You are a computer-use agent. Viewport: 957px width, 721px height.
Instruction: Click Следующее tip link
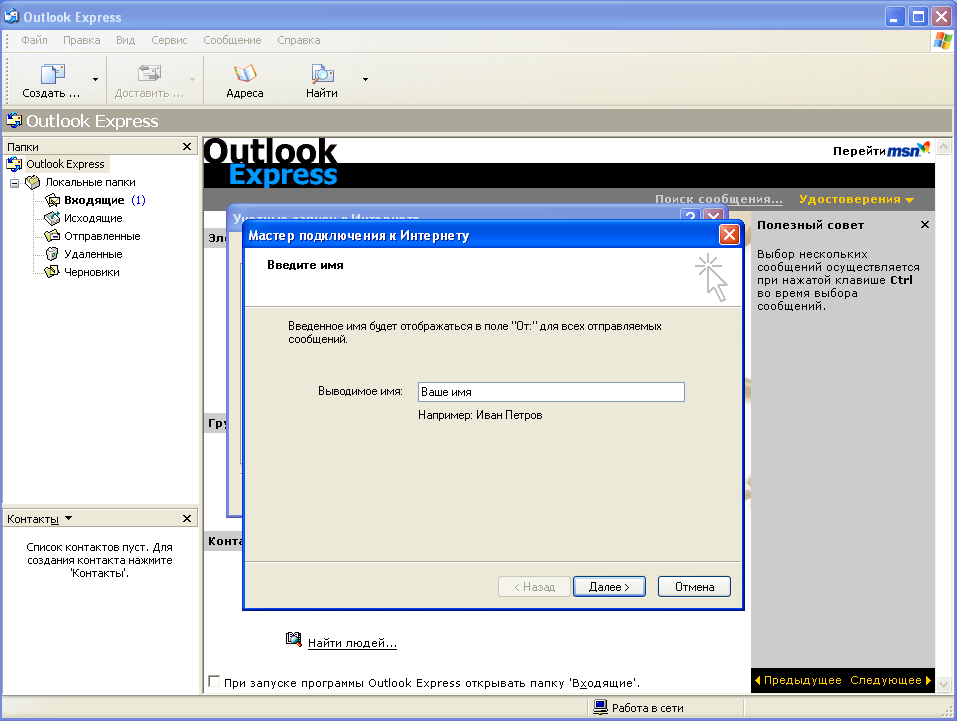[x=890, y=680]
